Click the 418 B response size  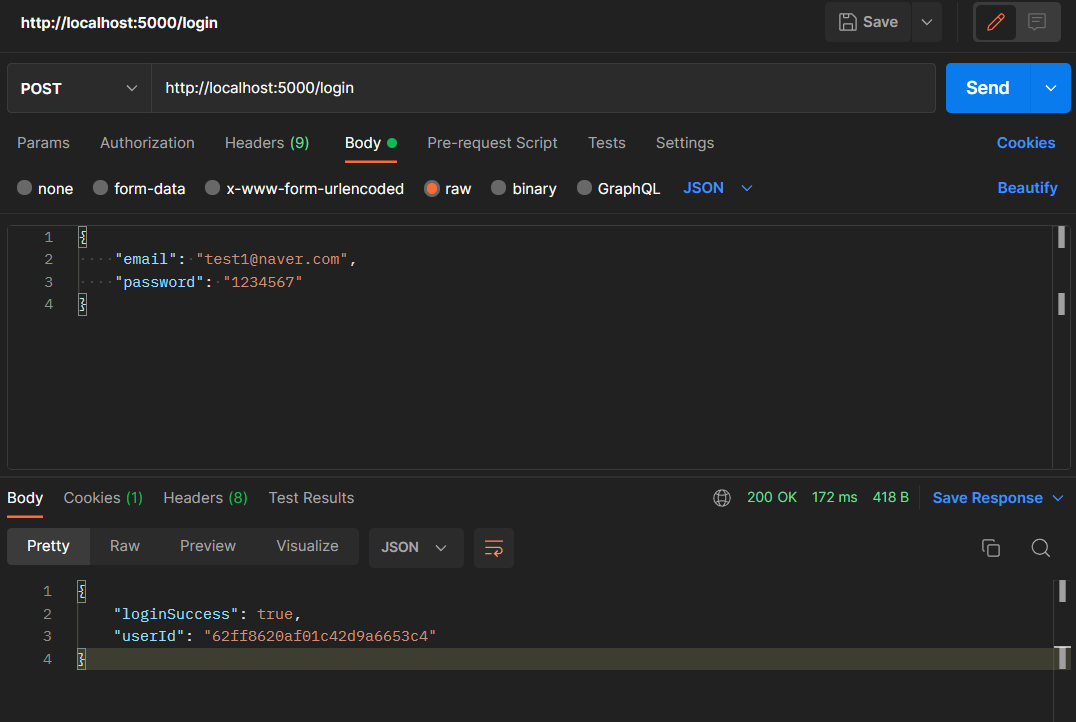point(891,498)
